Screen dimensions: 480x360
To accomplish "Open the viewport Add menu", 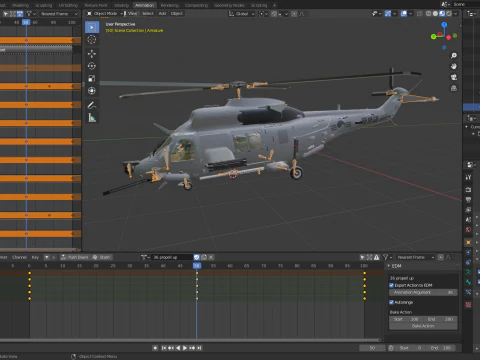I will point(162,14).
